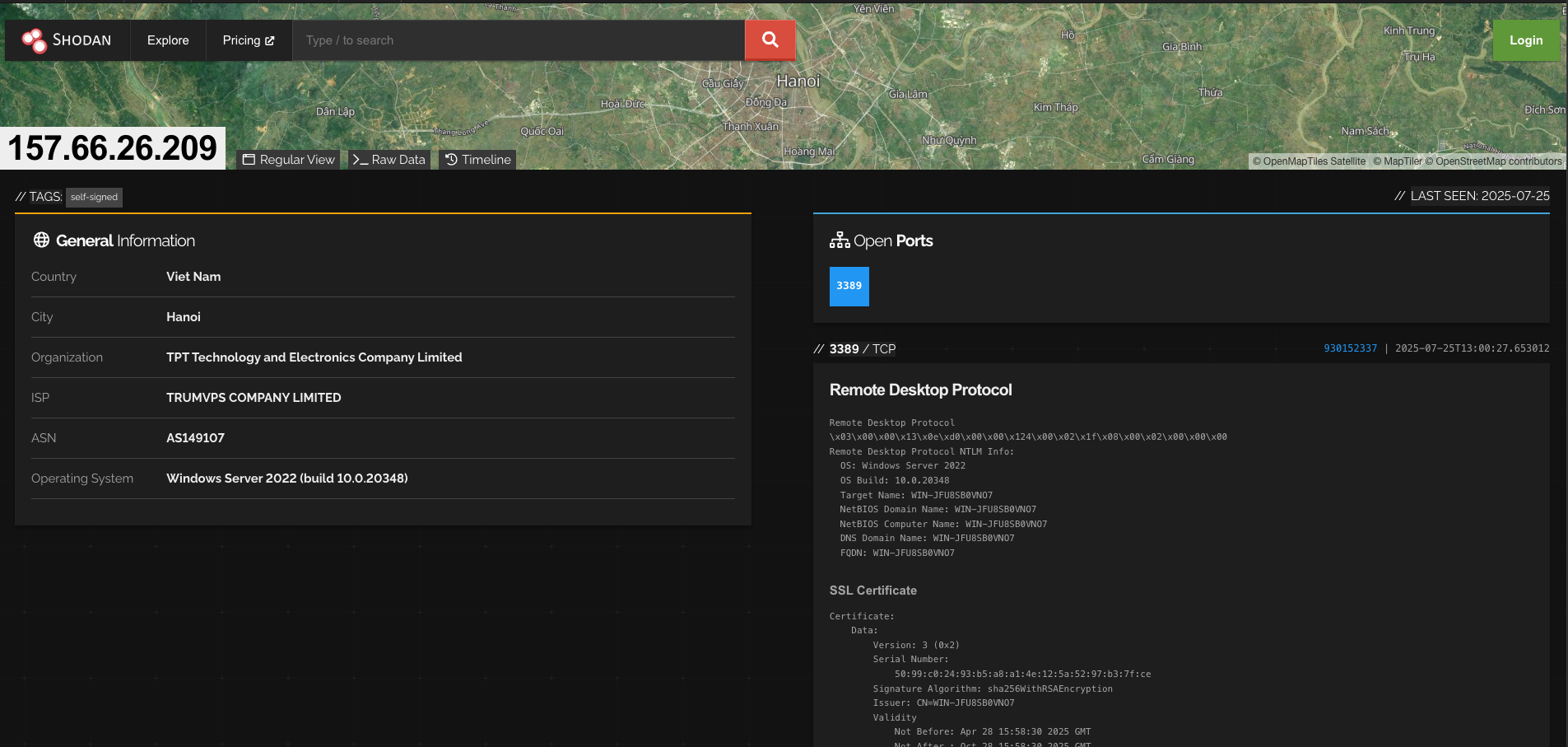This screenshot has width=1568, height=747.
Task: Select the OS Build 10.0.20348 line
Action: pyautogui.click(x=895, y=481)
